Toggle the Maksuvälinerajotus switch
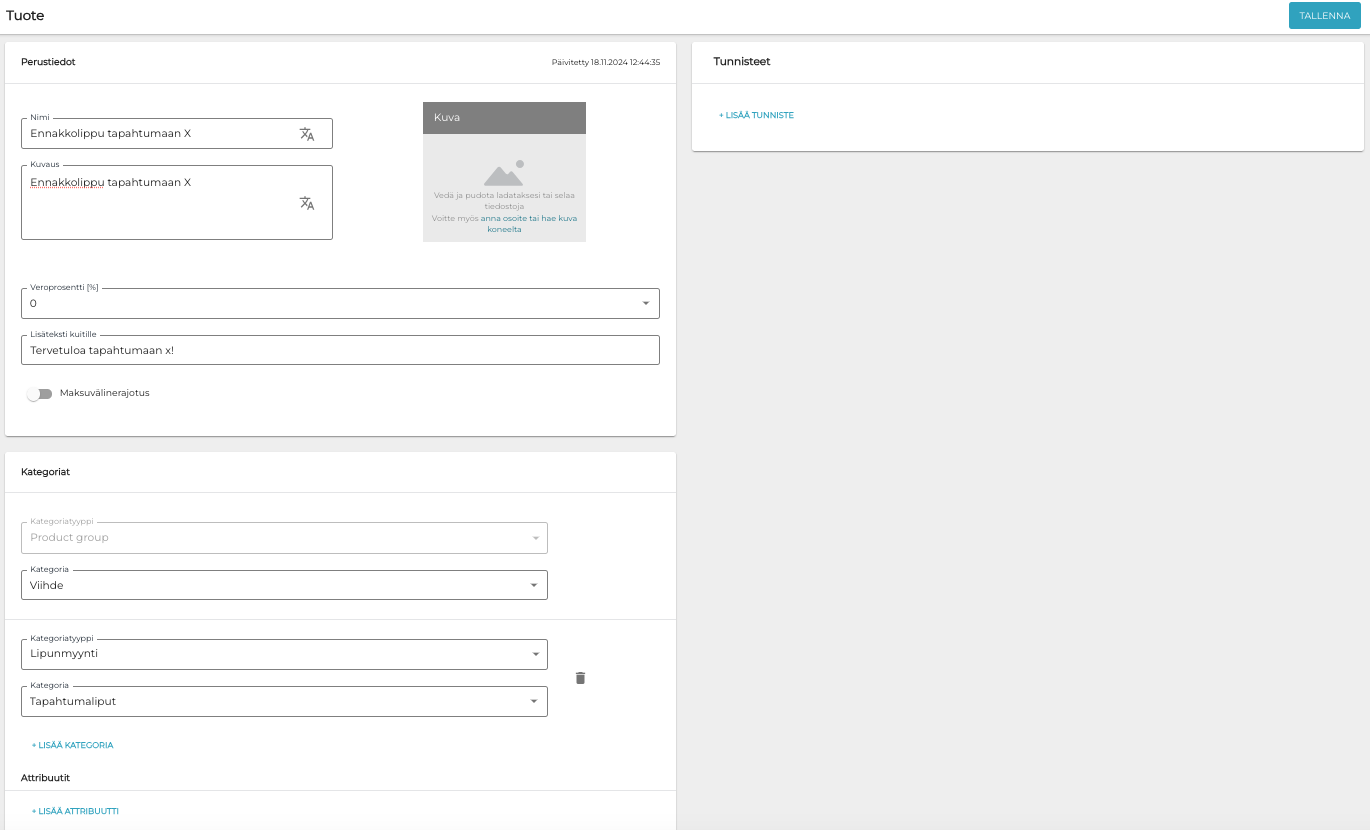The height and width of the screenshot is (830, 1370). (40, 394)
